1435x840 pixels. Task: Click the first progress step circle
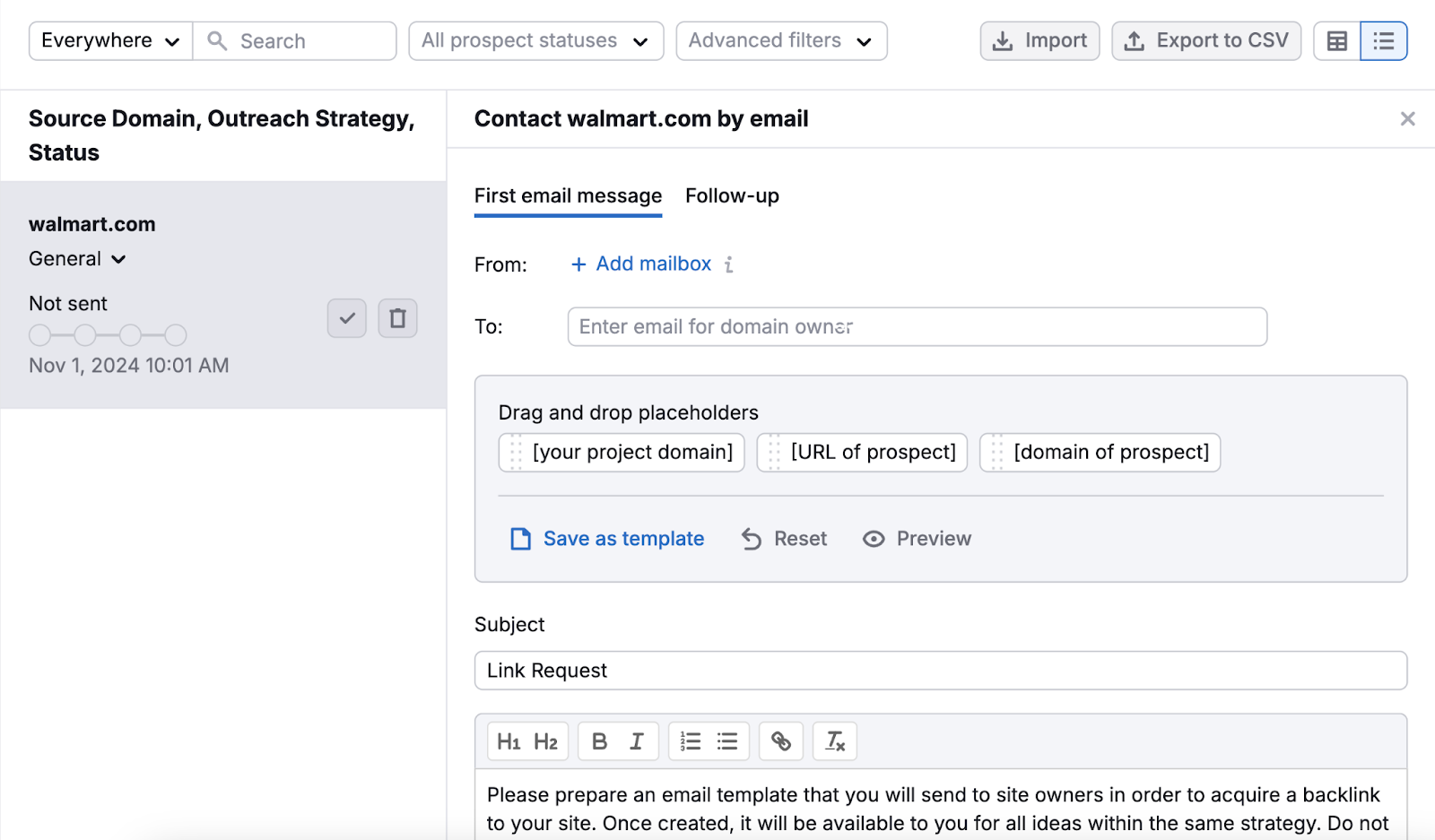coord(39,335)
